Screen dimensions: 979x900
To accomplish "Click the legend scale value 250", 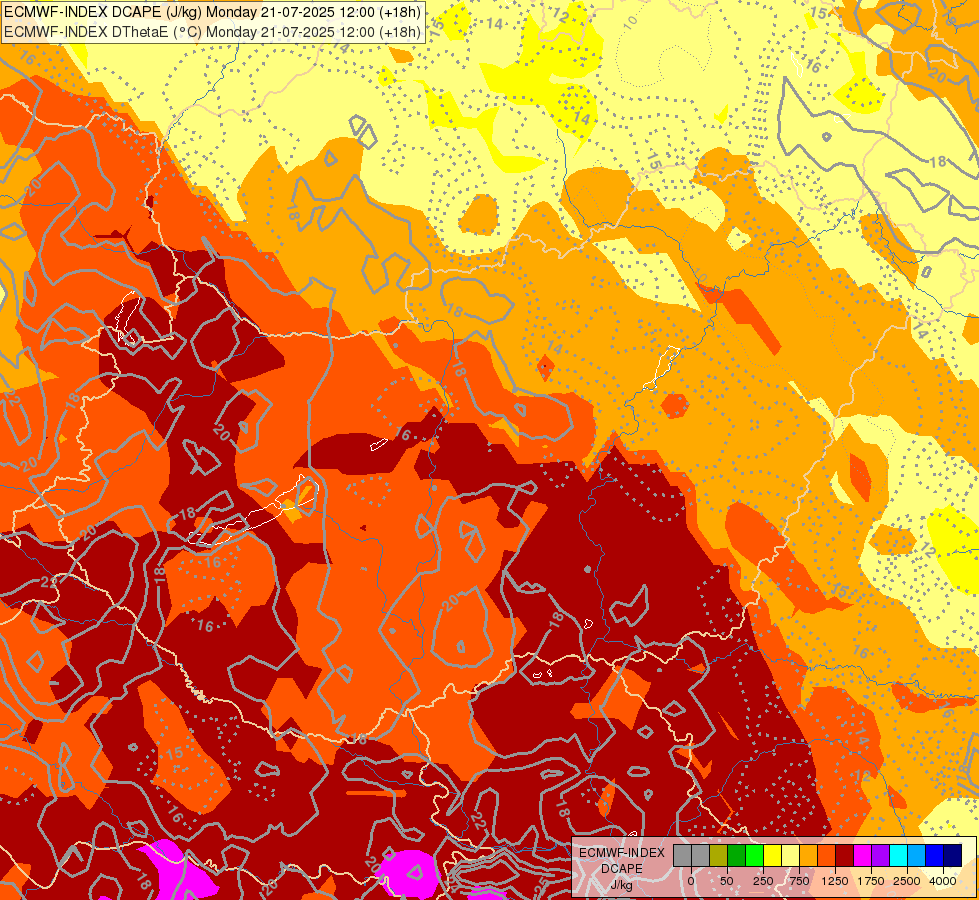I will (x=763, y=881).
